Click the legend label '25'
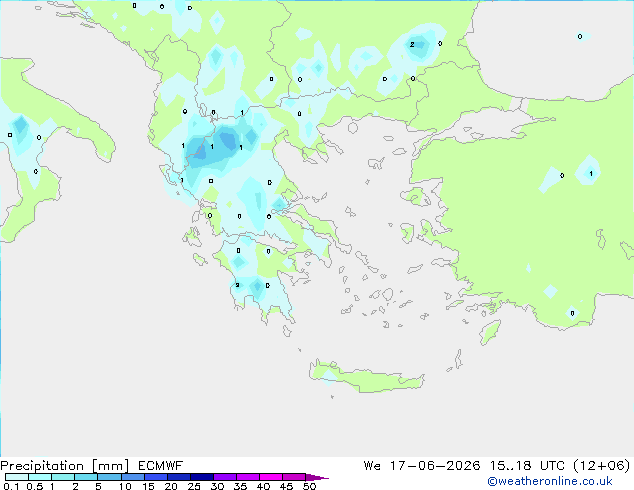Viewport: 634px width, 490px height. [194, 486]
